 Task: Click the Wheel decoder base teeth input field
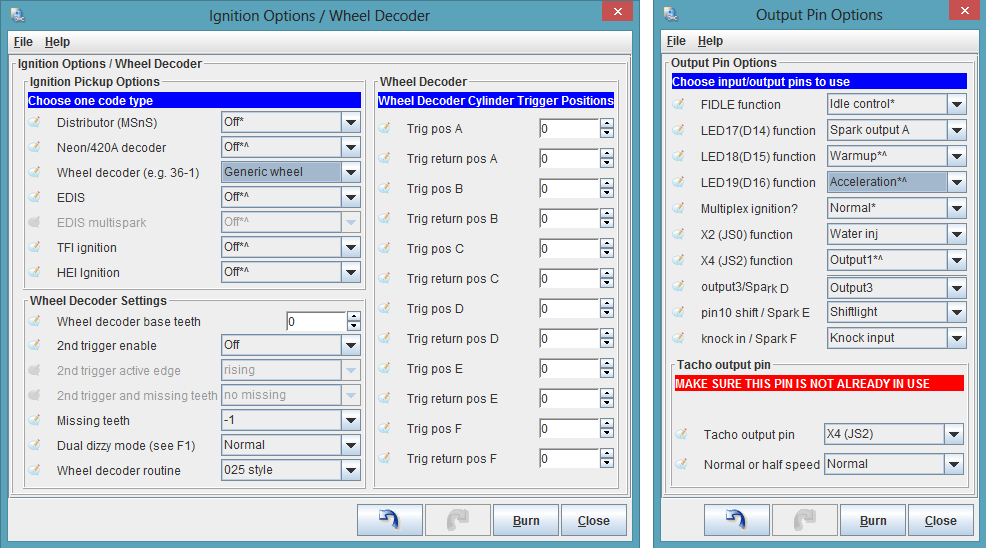click(316, 322)
